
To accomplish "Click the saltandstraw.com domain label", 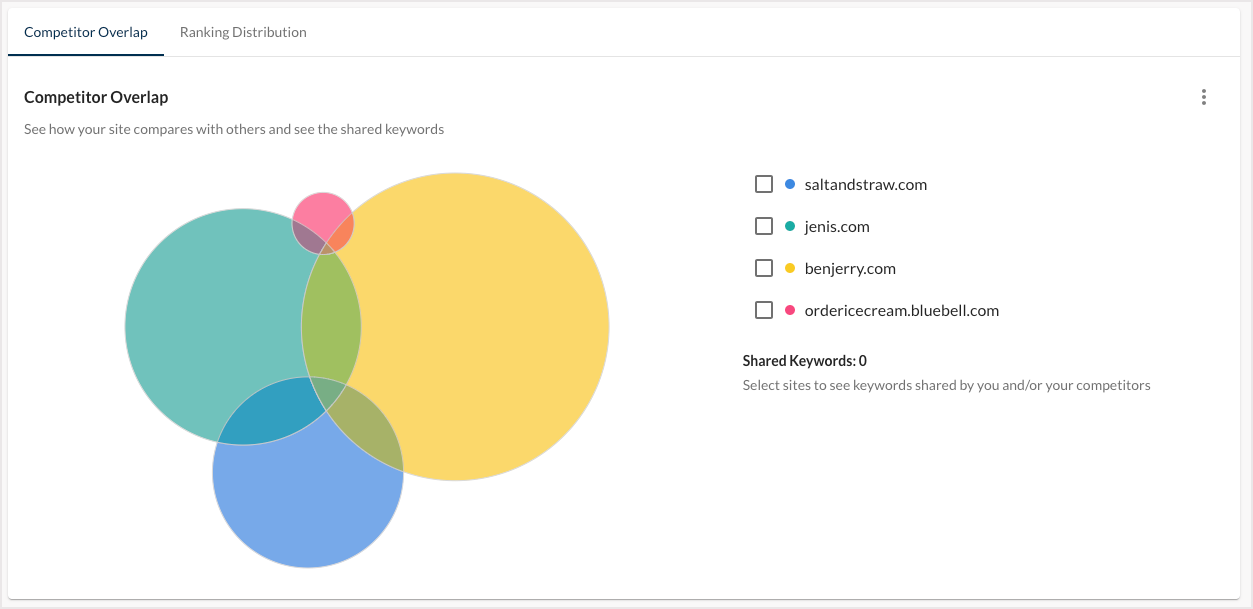I will click(866, 184).
